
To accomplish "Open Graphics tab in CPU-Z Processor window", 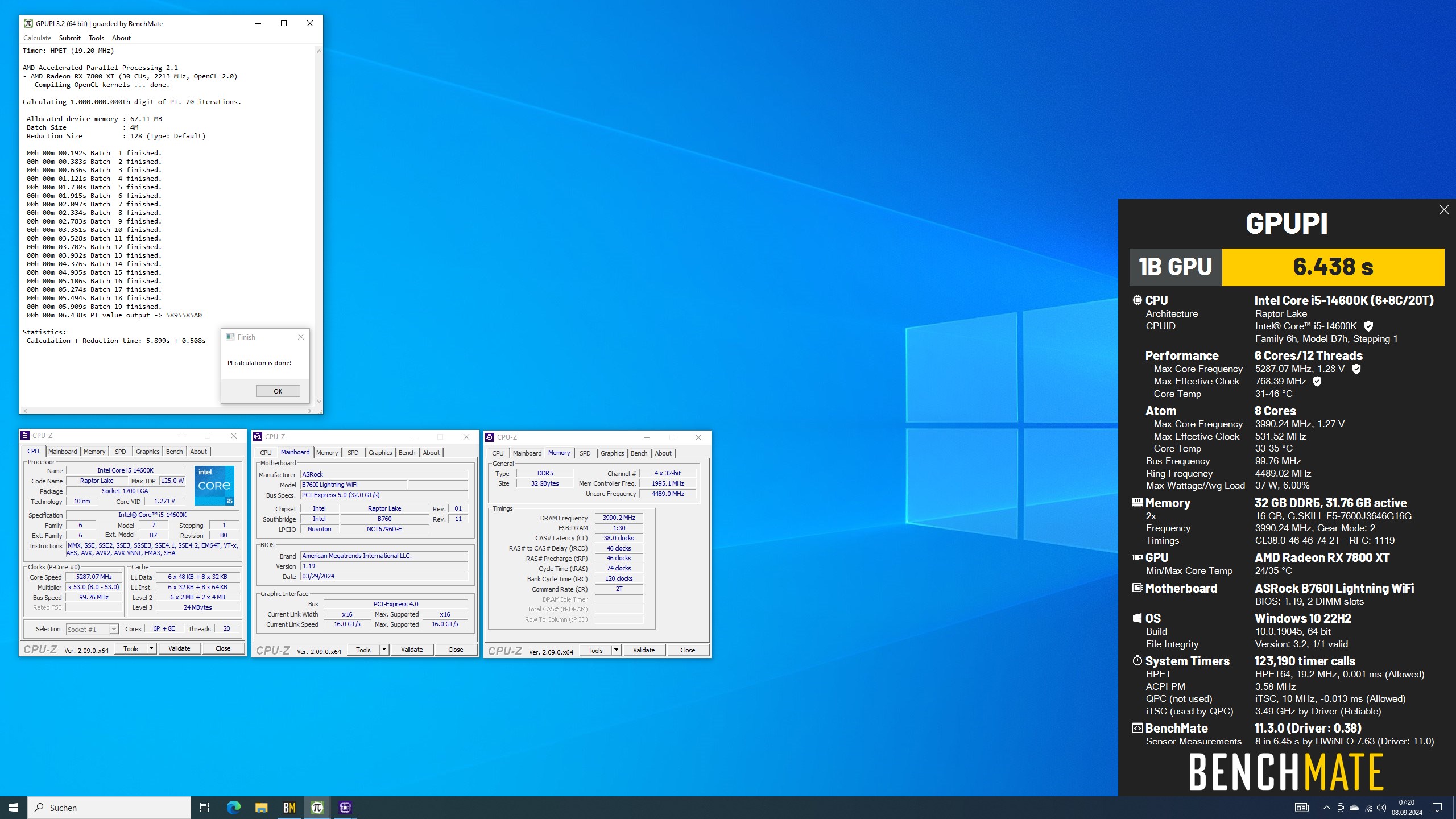I will pyautogui.click(x=148, y=452).
